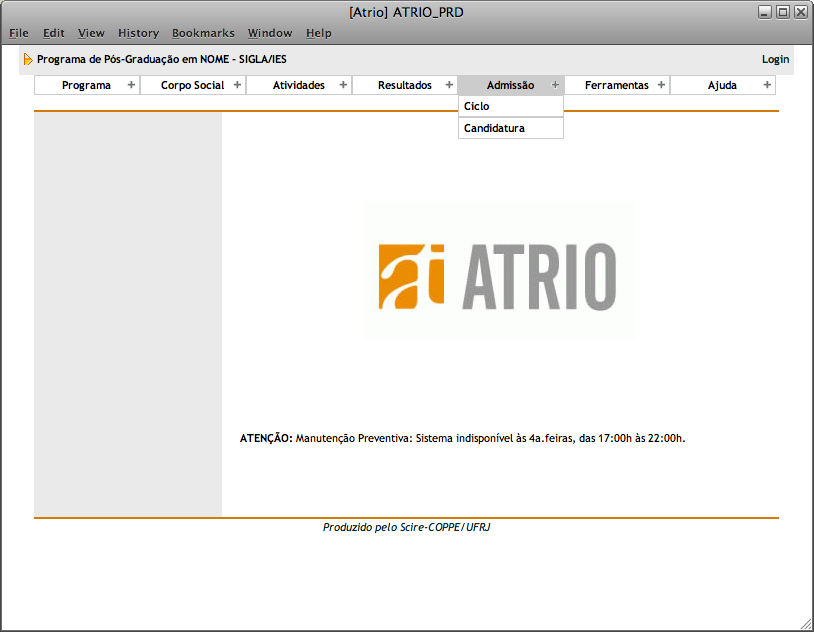
Task: Click the plus icon next to Admissão
Action: coord(555,85)
